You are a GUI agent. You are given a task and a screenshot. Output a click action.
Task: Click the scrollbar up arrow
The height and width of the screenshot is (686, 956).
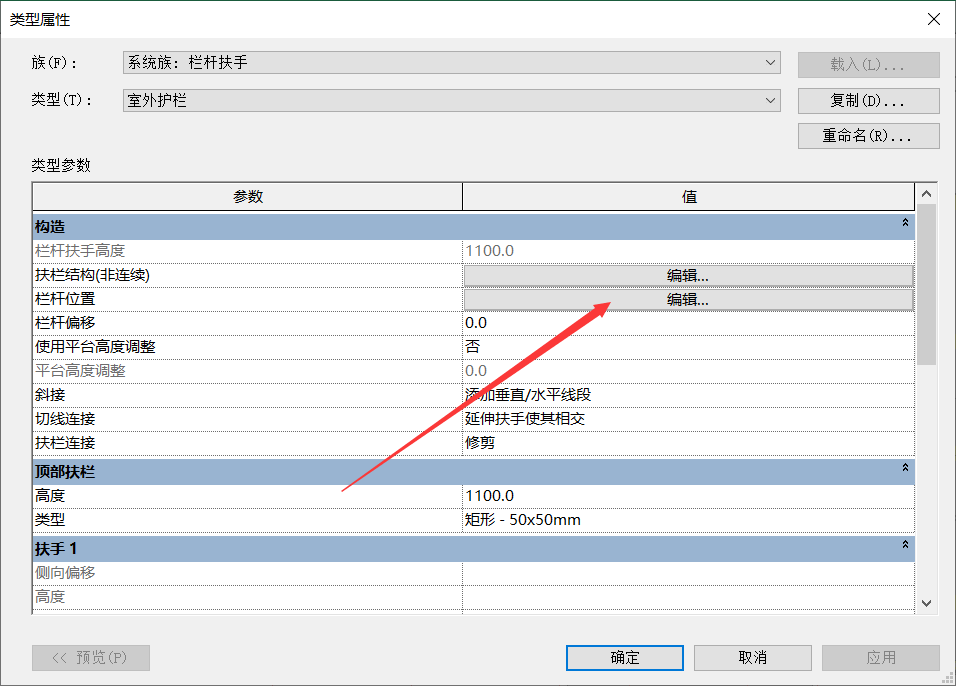coord(926,194)
